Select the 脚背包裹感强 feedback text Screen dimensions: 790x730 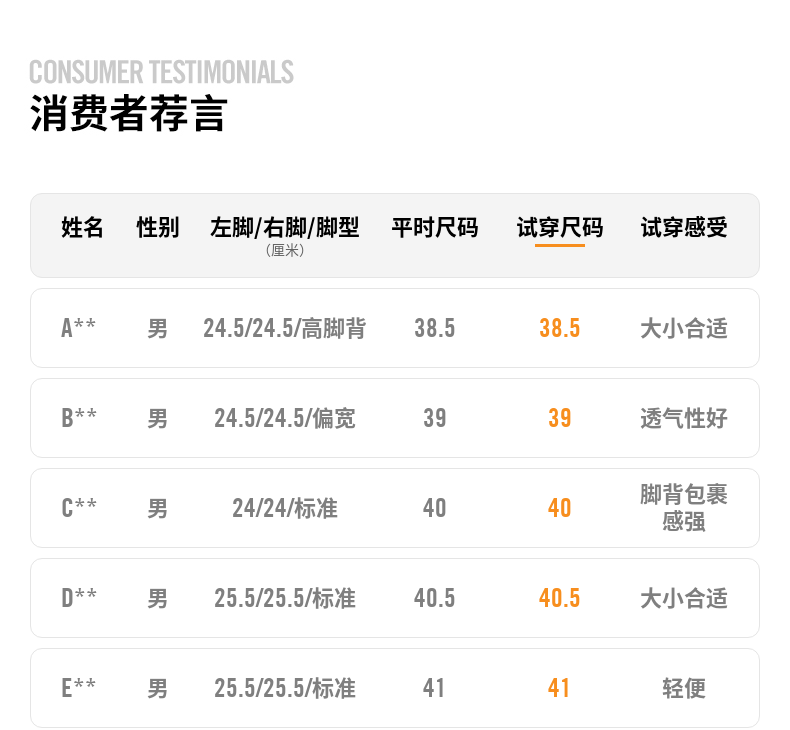point(684,508)
